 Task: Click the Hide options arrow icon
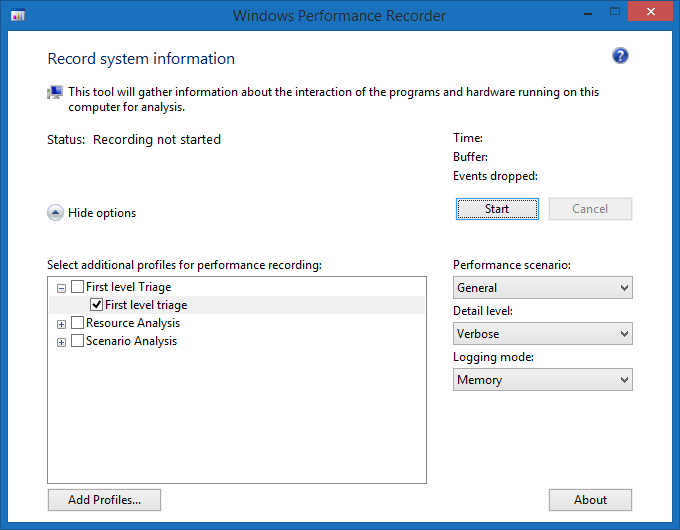point(55,213)
